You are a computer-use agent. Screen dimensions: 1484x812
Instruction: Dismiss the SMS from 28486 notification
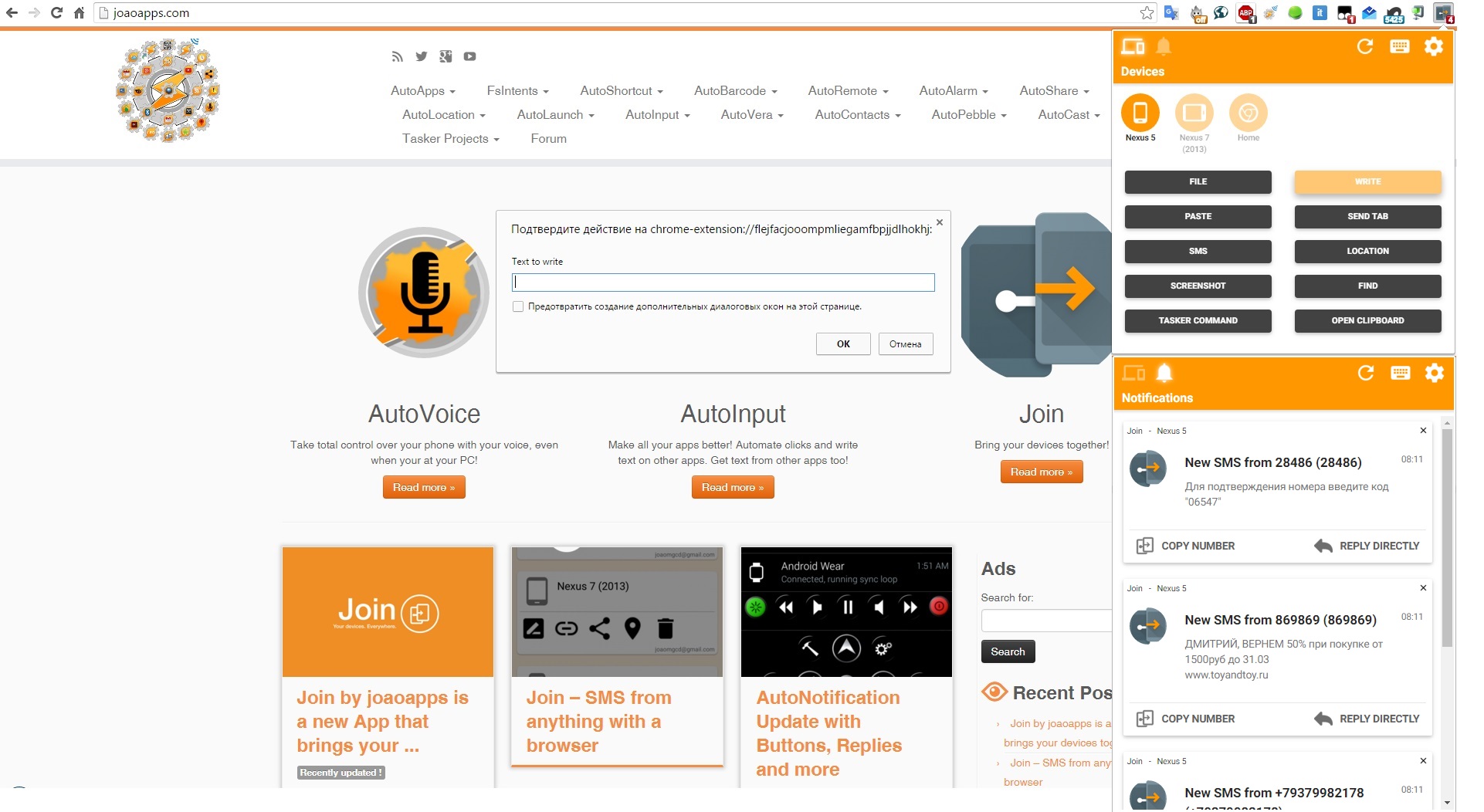tap(1423, 431)
